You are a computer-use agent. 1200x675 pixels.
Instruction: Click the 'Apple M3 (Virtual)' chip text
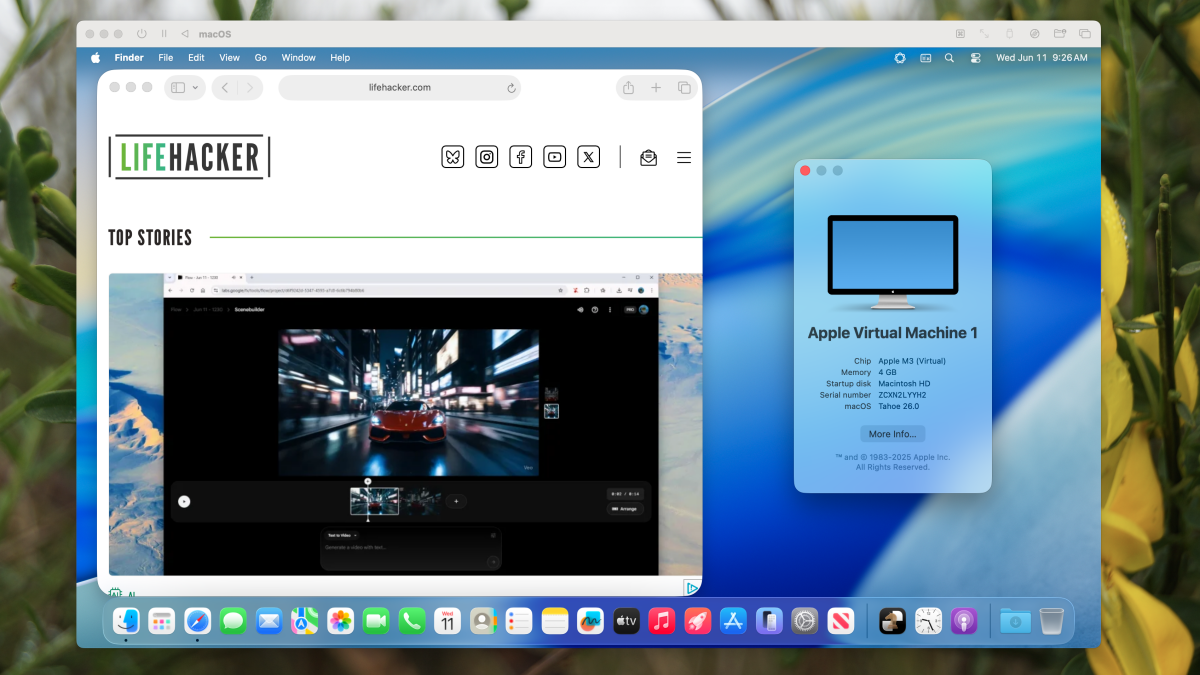(912, 361)
